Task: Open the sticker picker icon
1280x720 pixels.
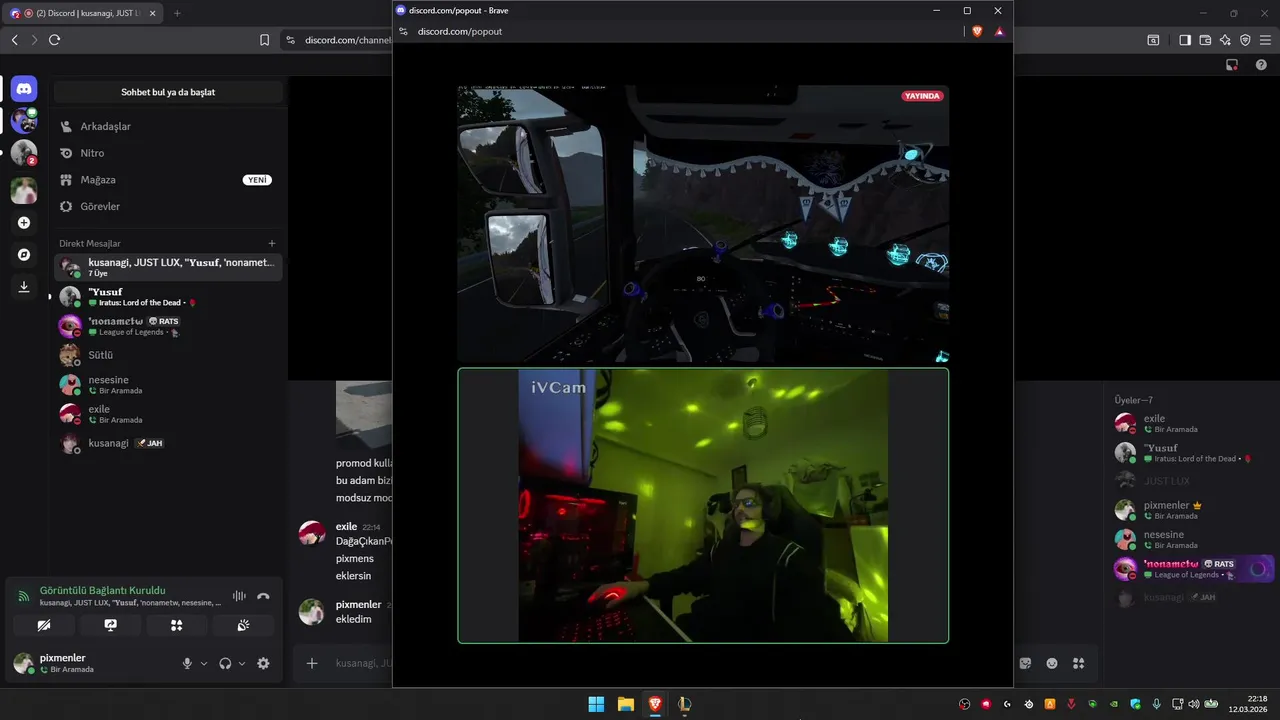Action: [x=1025, y=663]
